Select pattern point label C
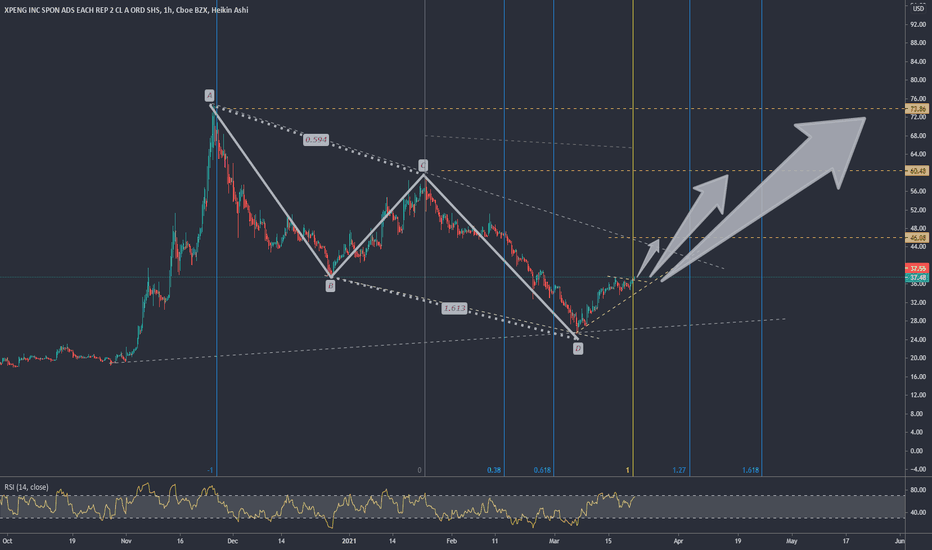 pos(423,165)
